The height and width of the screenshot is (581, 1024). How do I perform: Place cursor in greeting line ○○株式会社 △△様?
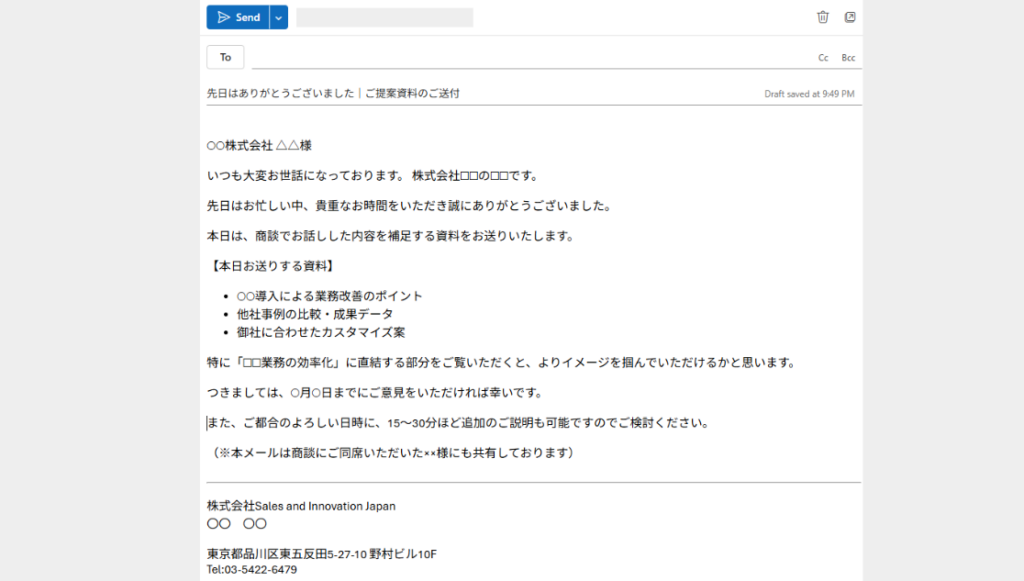(x=259, y=146)
